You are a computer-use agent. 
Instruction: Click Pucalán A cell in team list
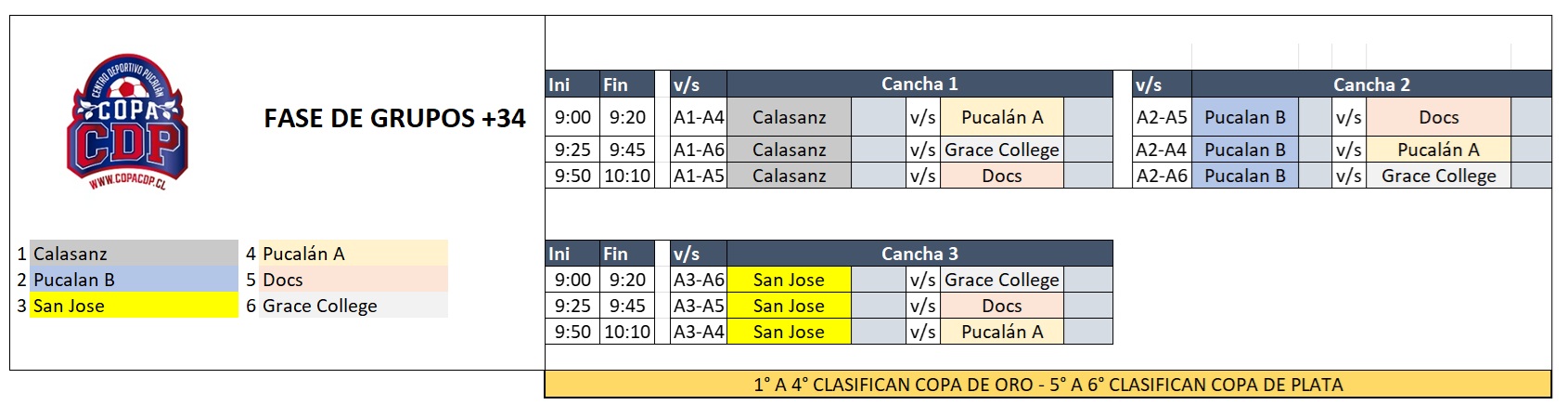click(353, 254)
